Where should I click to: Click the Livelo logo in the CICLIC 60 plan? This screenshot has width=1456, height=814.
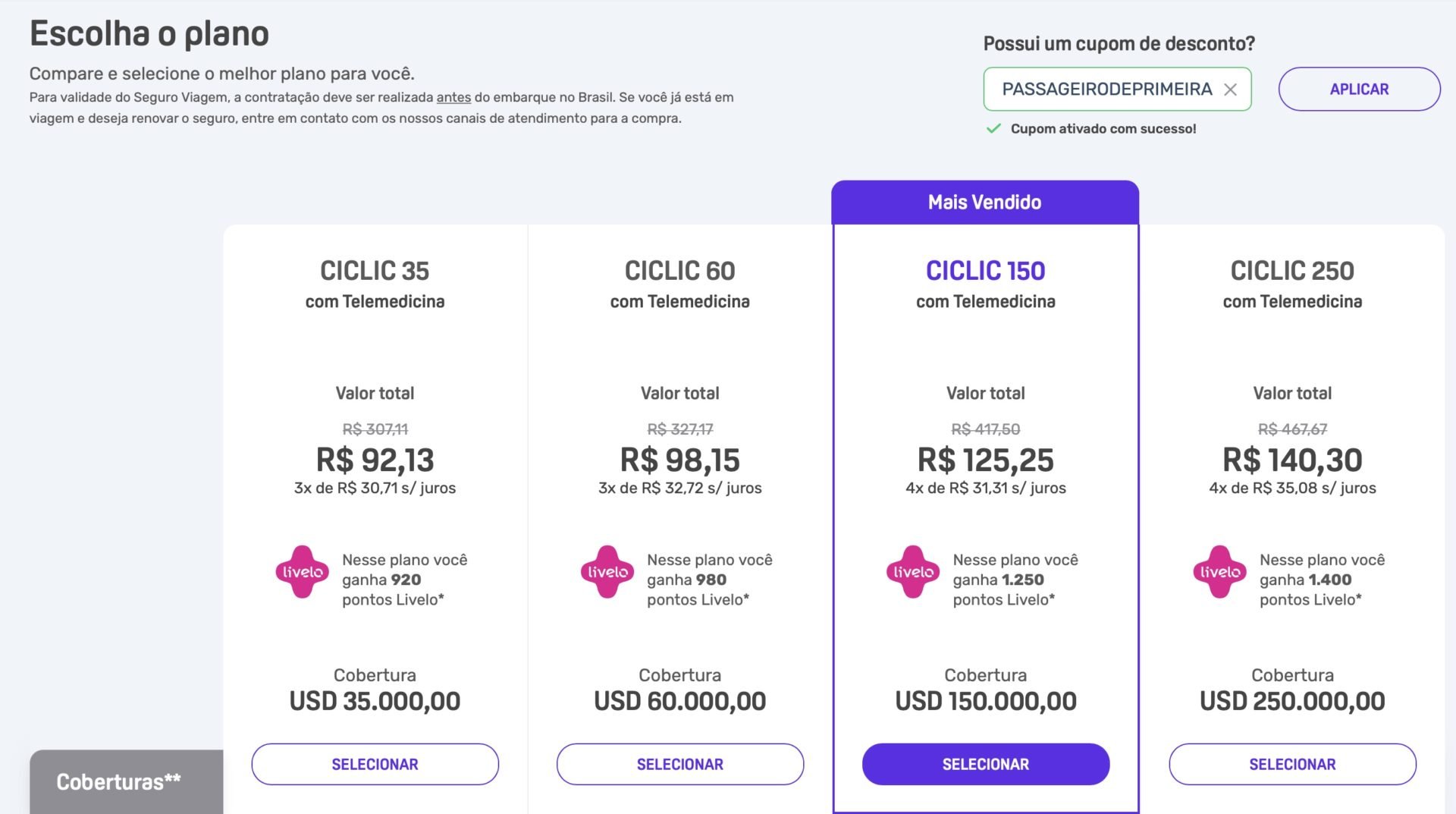607,572
